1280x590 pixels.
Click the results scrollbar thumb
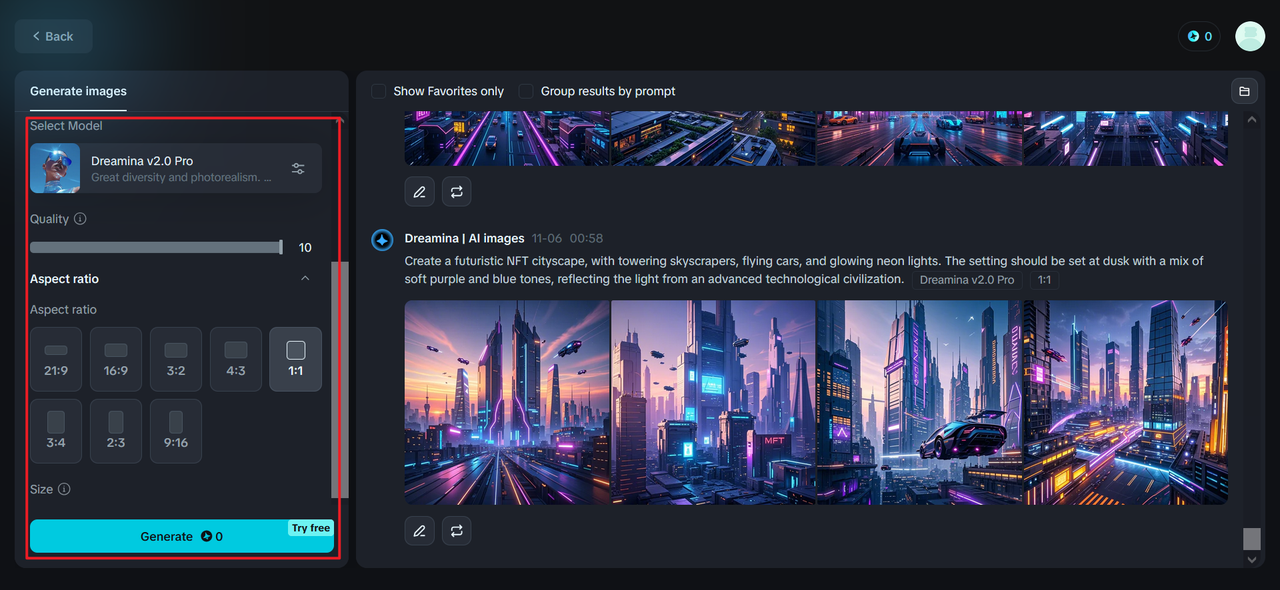[1252, 539]
